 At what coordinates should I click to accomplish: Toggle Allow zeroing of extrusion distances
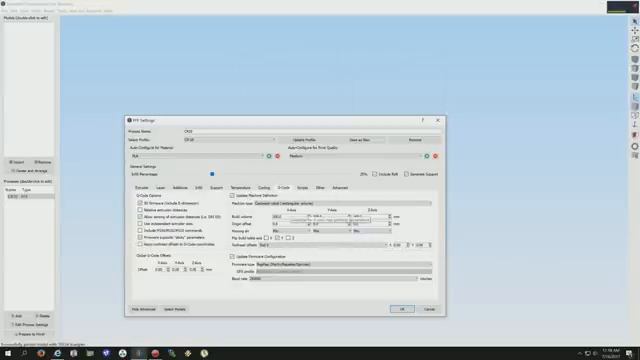pos(140,217)
